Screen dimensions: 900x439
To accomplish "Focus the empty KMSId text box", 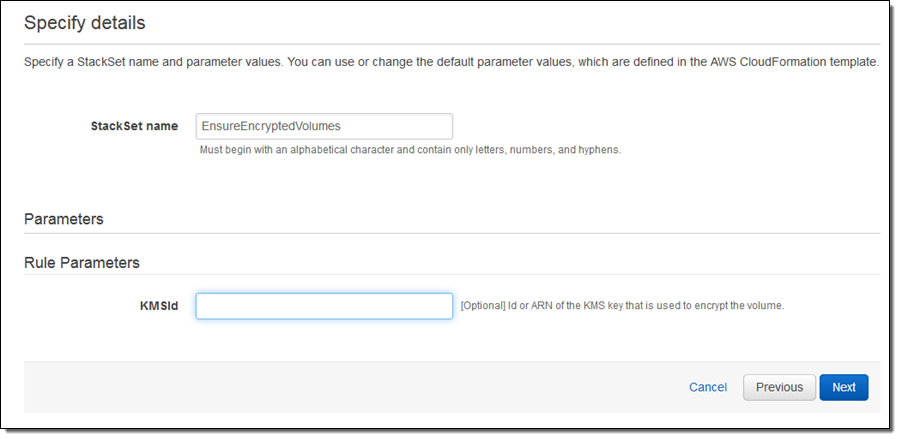I will (x=323, y=306).
